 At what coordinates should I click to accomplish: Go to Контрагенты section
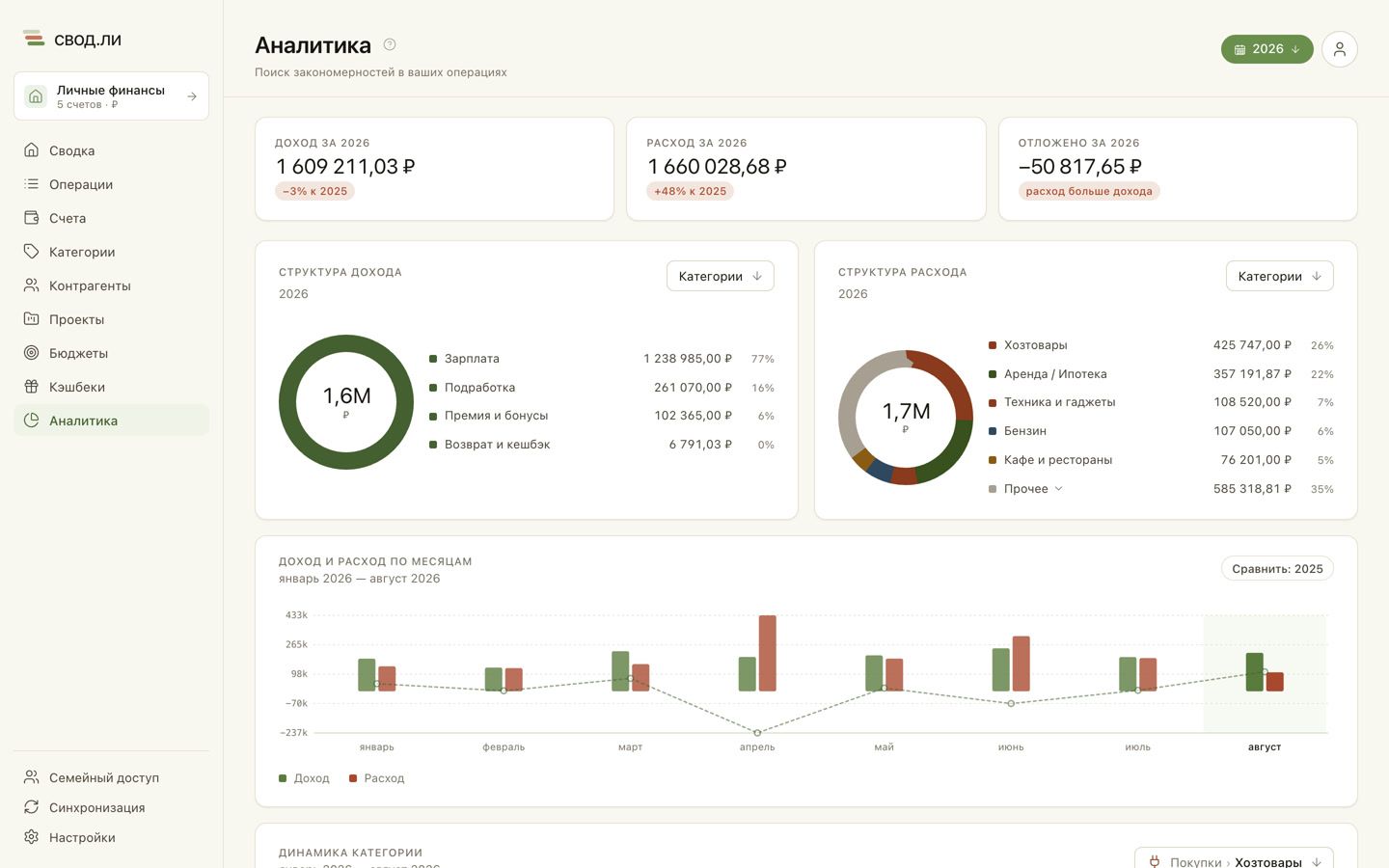click(x=111, y=285)
